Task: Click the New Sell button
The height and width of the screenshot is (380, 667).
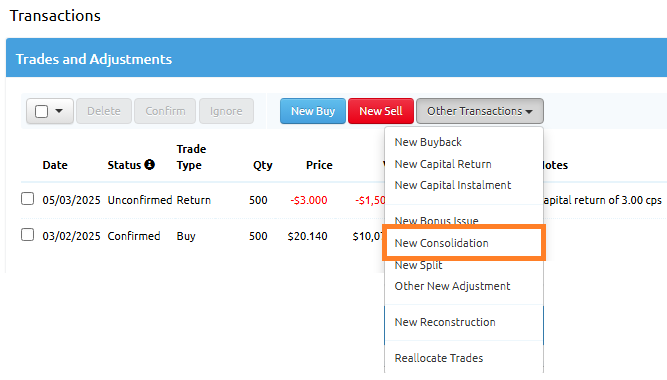Action: coord(381,111)
